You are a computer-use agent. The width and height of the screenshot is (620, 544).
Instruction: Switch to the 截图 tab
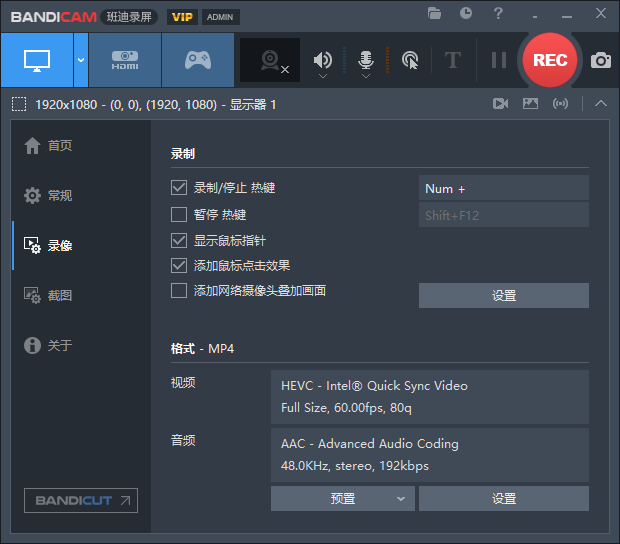[60, 295]
